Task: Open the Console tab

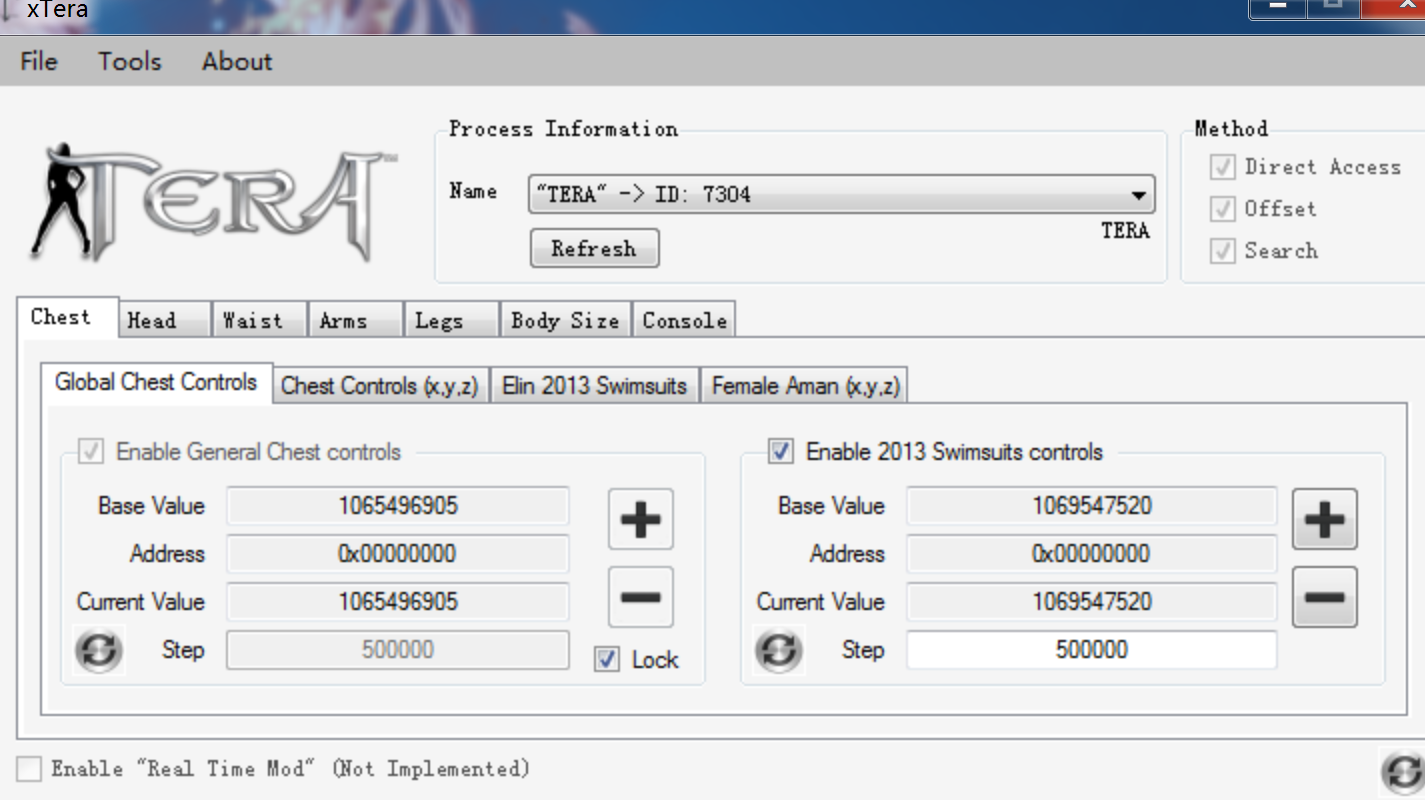Action: point(684,321)
